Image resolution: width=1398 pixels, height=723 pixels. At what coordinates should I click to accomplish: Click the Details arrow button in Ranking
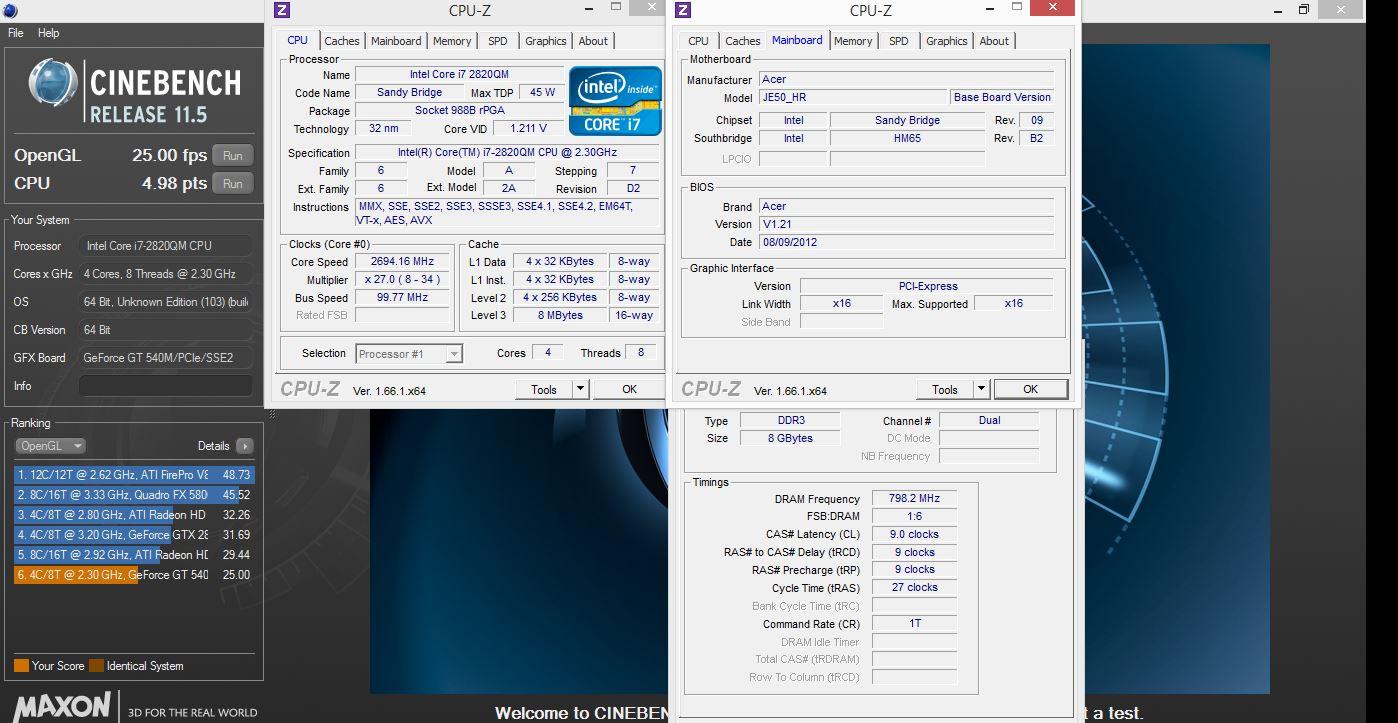pos(244,446)
